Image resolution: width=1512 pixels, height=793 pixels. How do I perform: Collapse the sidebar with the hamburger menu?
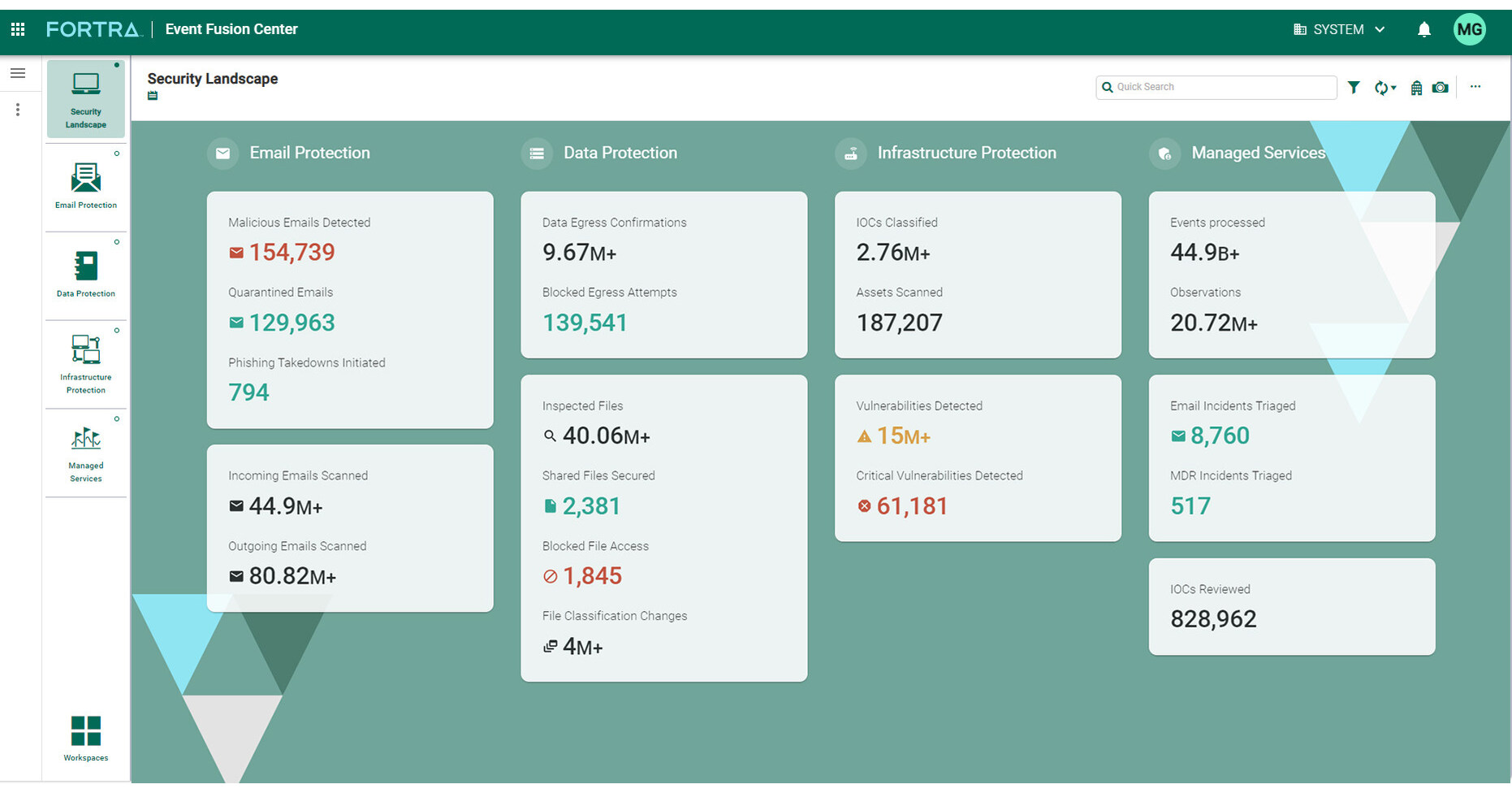click(x=19, y=71)
